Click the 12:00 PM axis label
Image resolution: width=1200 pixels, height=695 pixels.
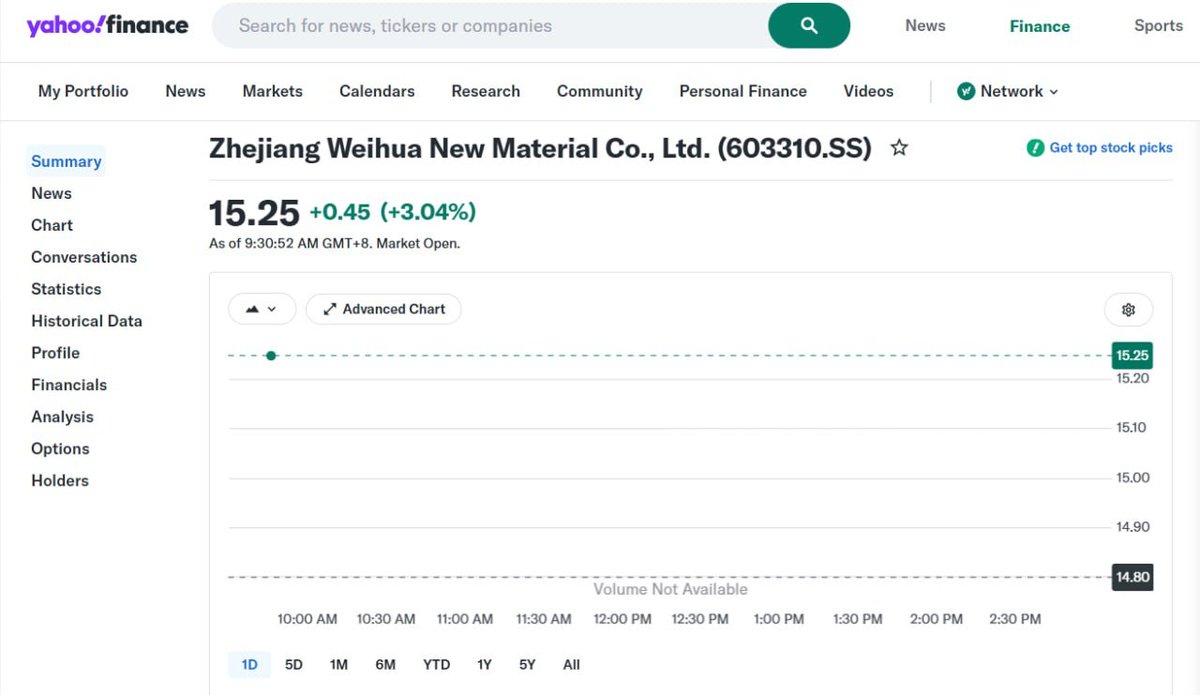pos(622,619)
